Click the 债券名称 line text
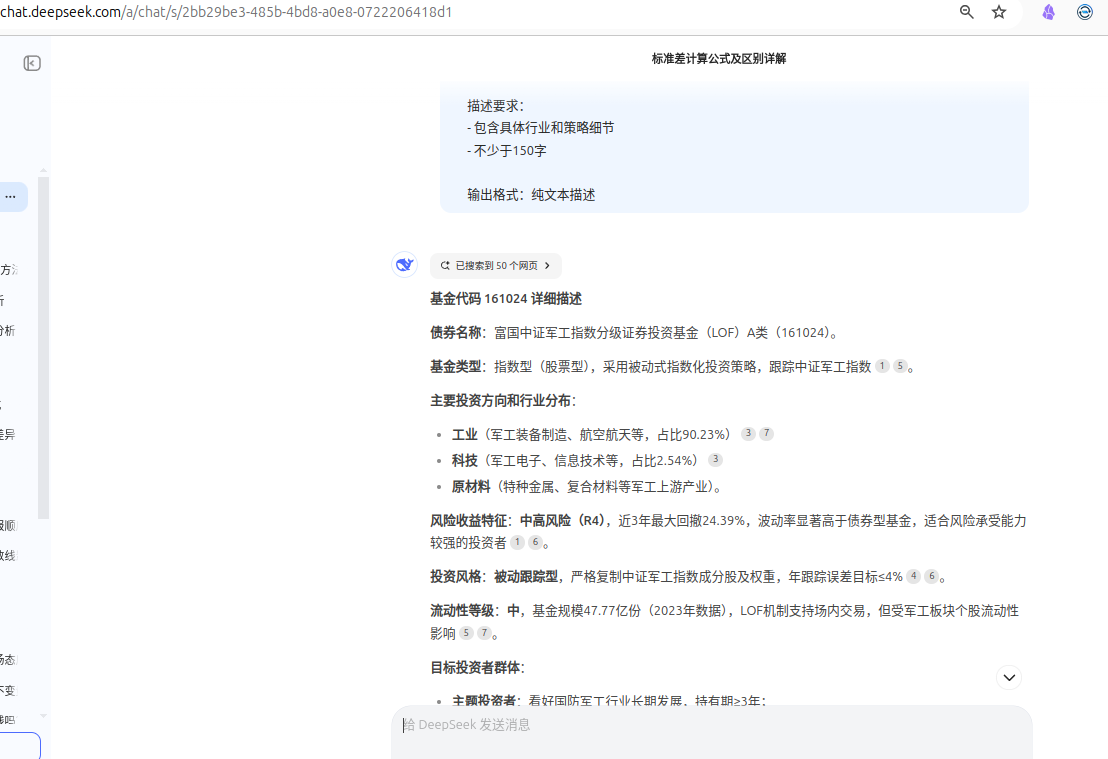Screen dimensions: 1108x759 (x=636, y=333)
